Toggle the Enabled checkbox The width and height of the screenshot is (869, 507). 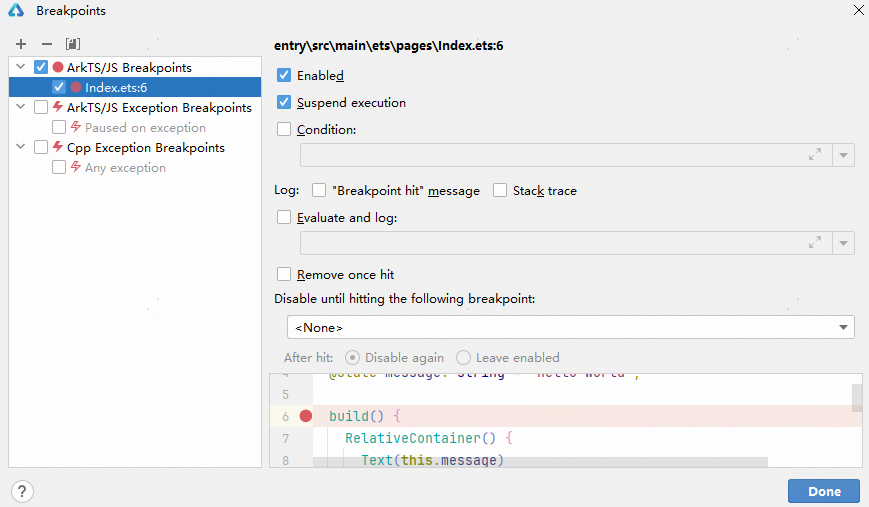(284, 76)
